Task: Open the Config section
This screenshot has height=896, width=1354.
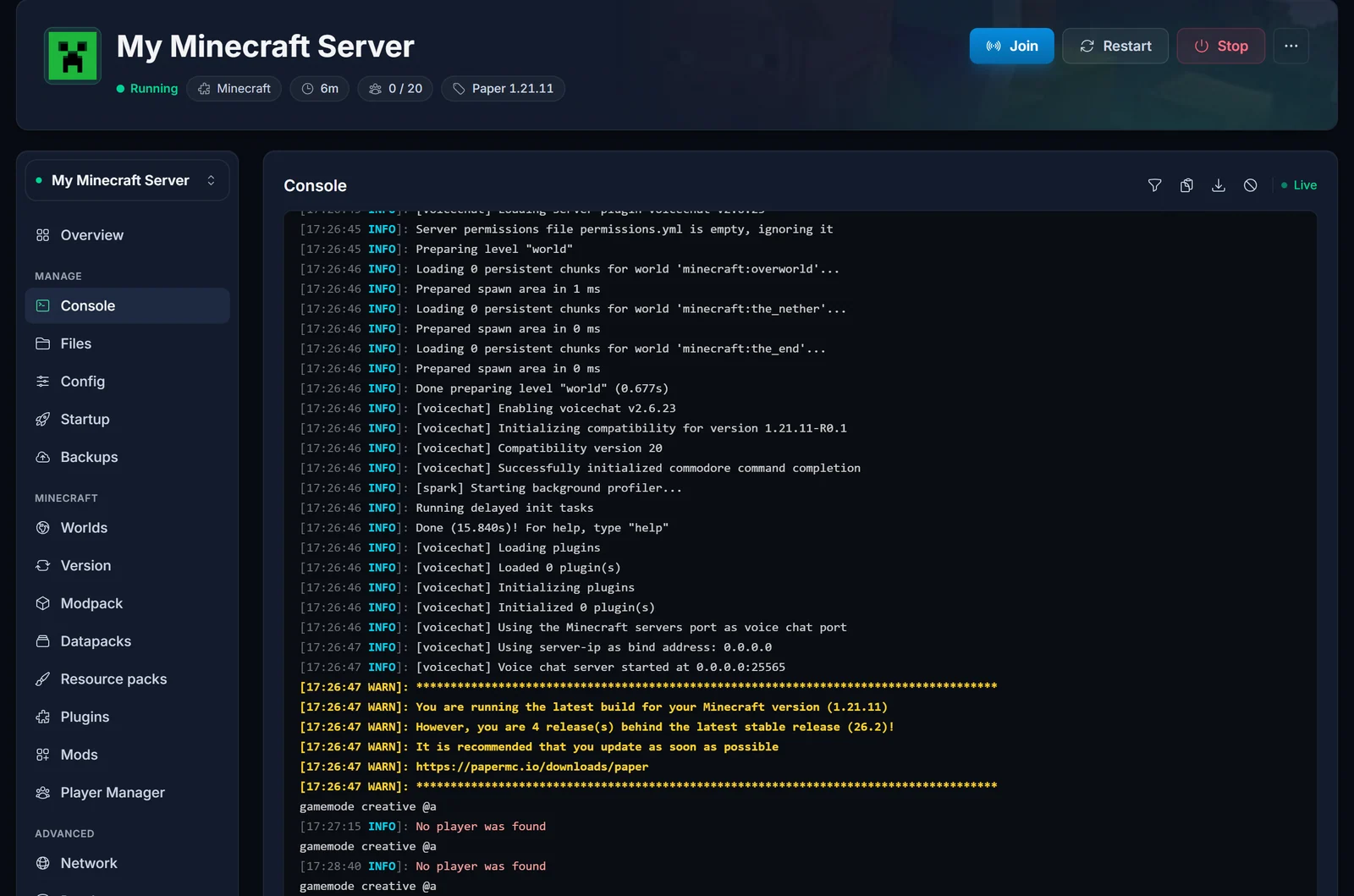Action: [127, 382]
